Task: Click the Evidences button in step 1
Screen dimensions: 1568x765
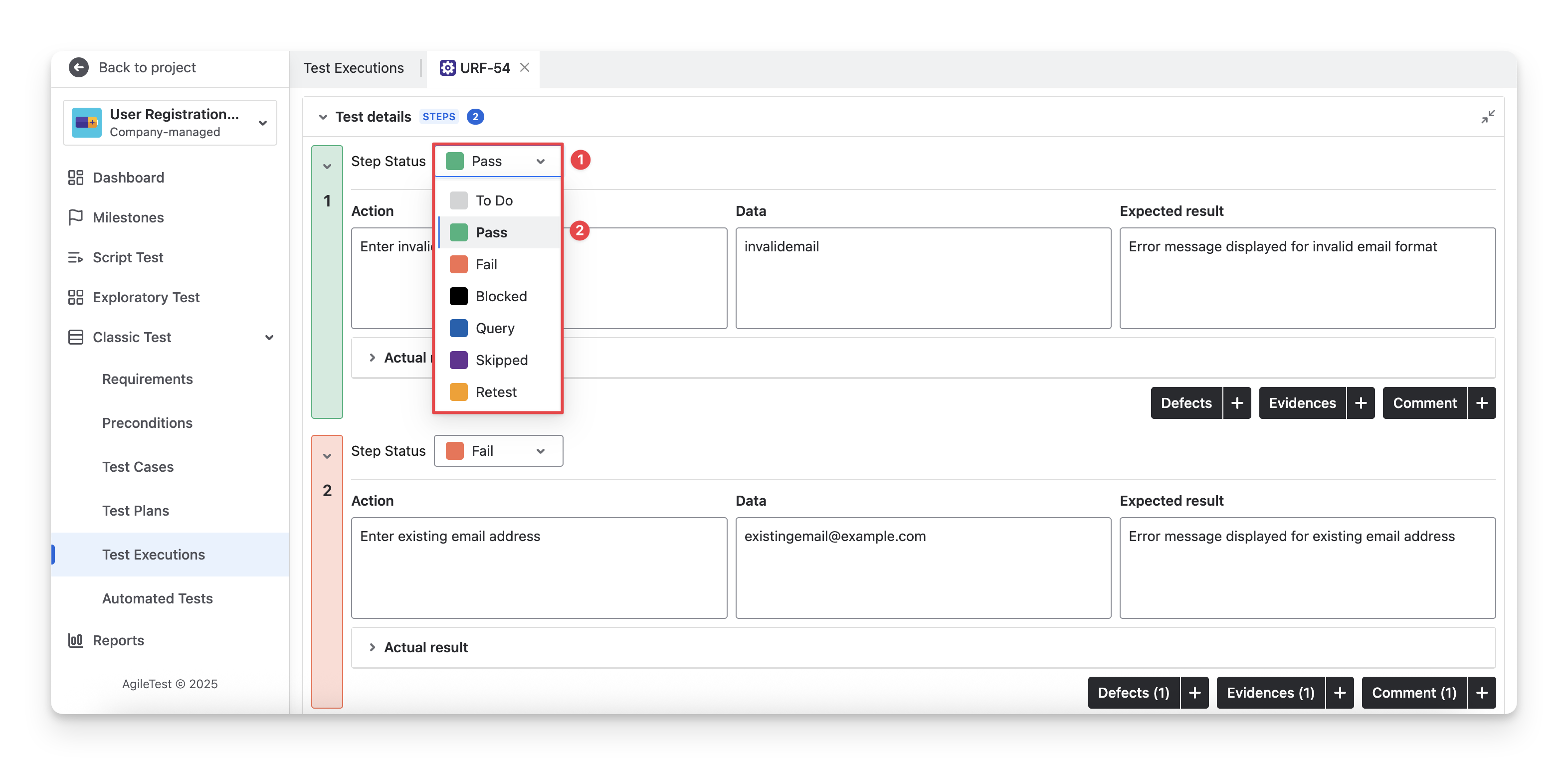Action: pyautogui.click(x=1302, y=403)
